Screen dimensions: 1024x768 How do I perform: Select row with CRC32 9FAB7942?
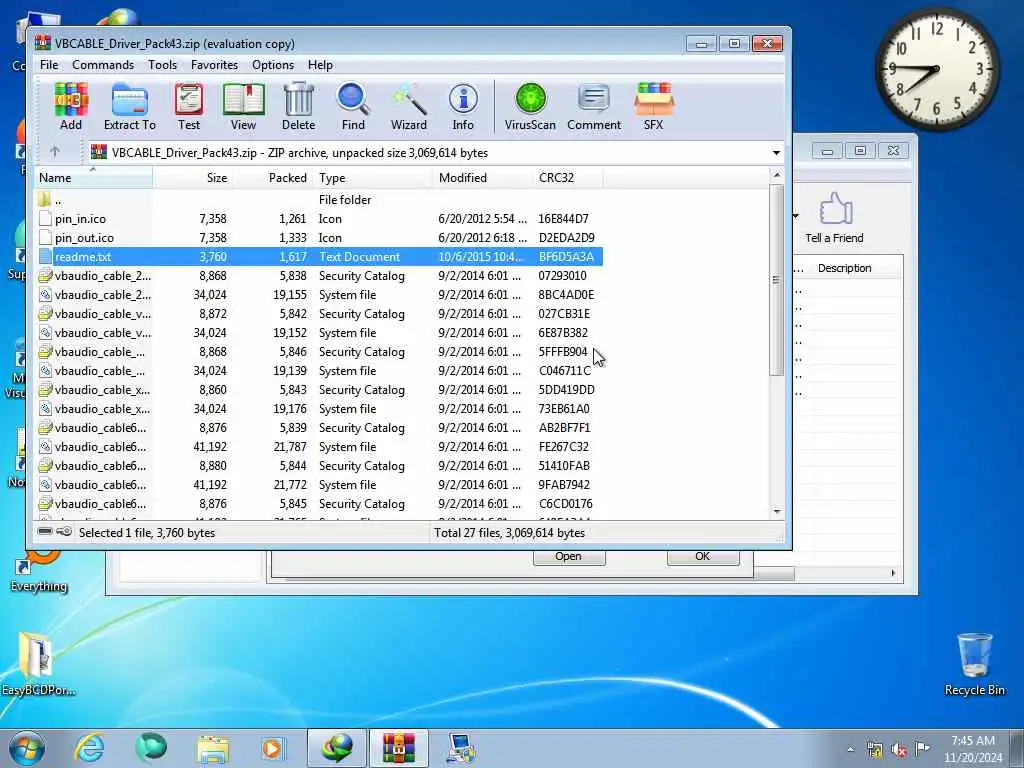point(319,485)
